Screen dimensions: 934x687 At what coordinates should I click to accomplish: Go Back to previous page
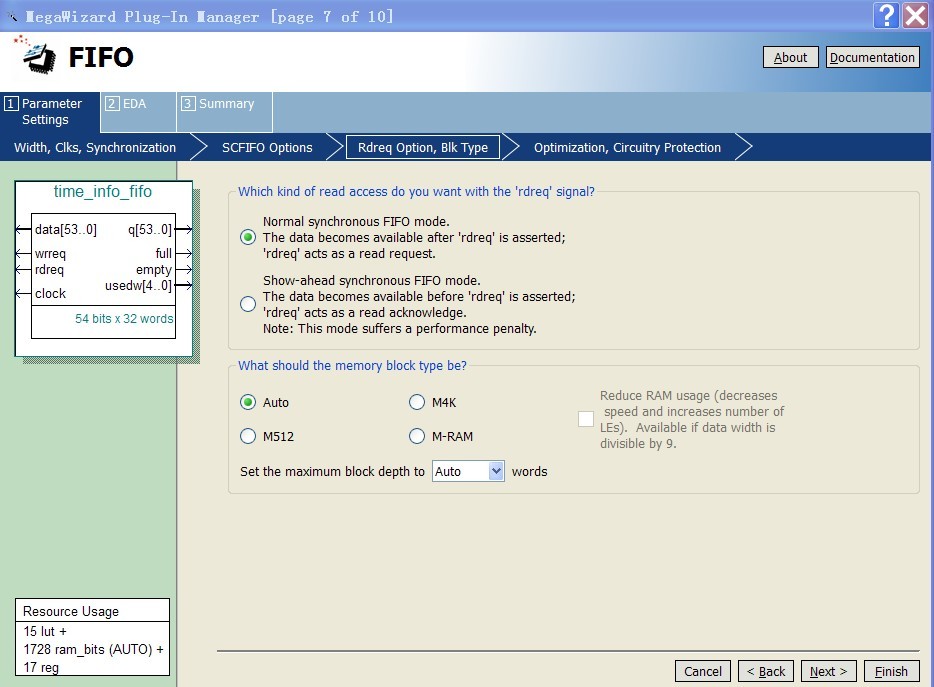[x=766, y=672]
